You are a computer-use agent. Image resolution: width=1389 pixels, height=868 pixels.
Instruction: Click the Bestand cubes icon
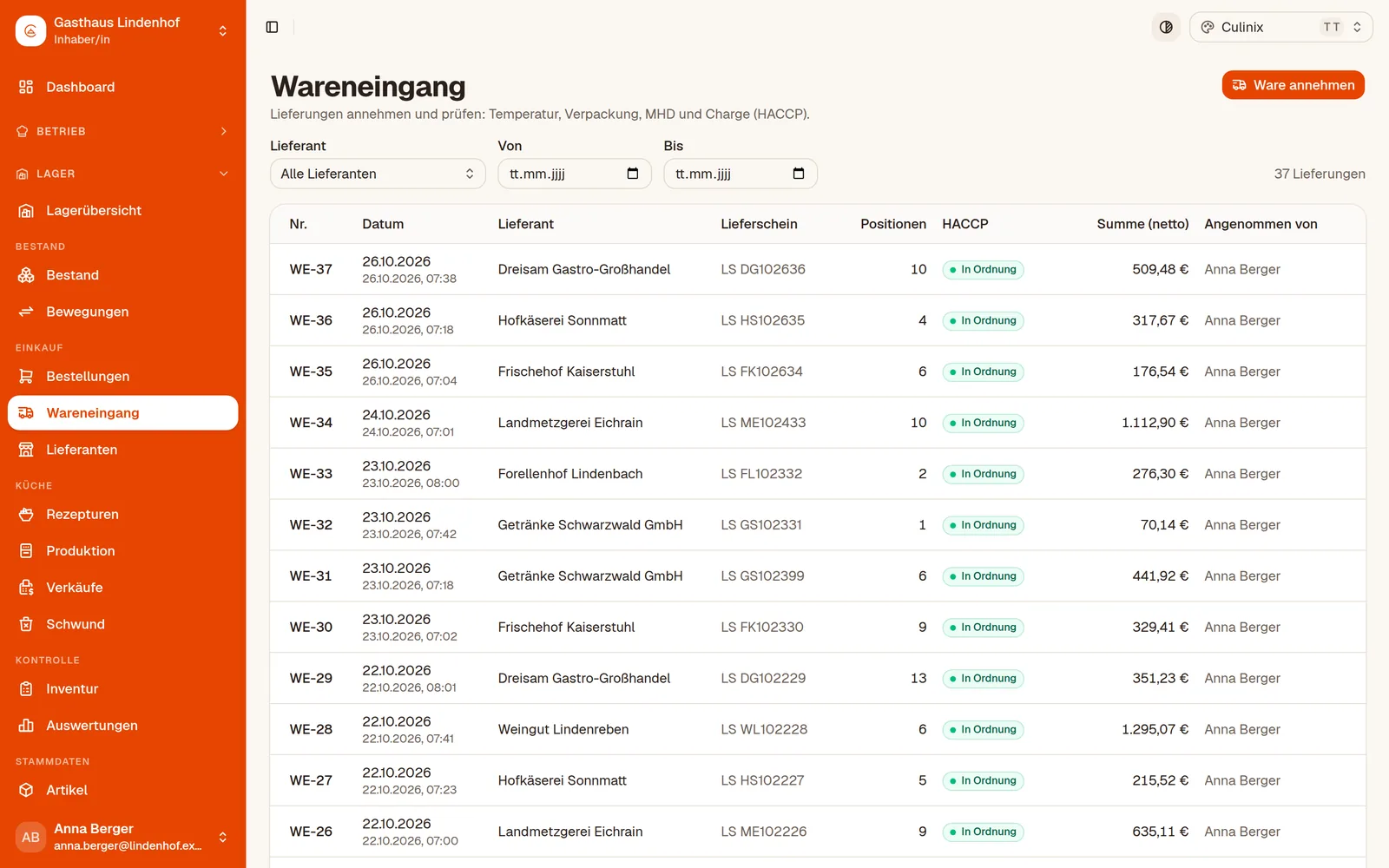click(26, 275)
